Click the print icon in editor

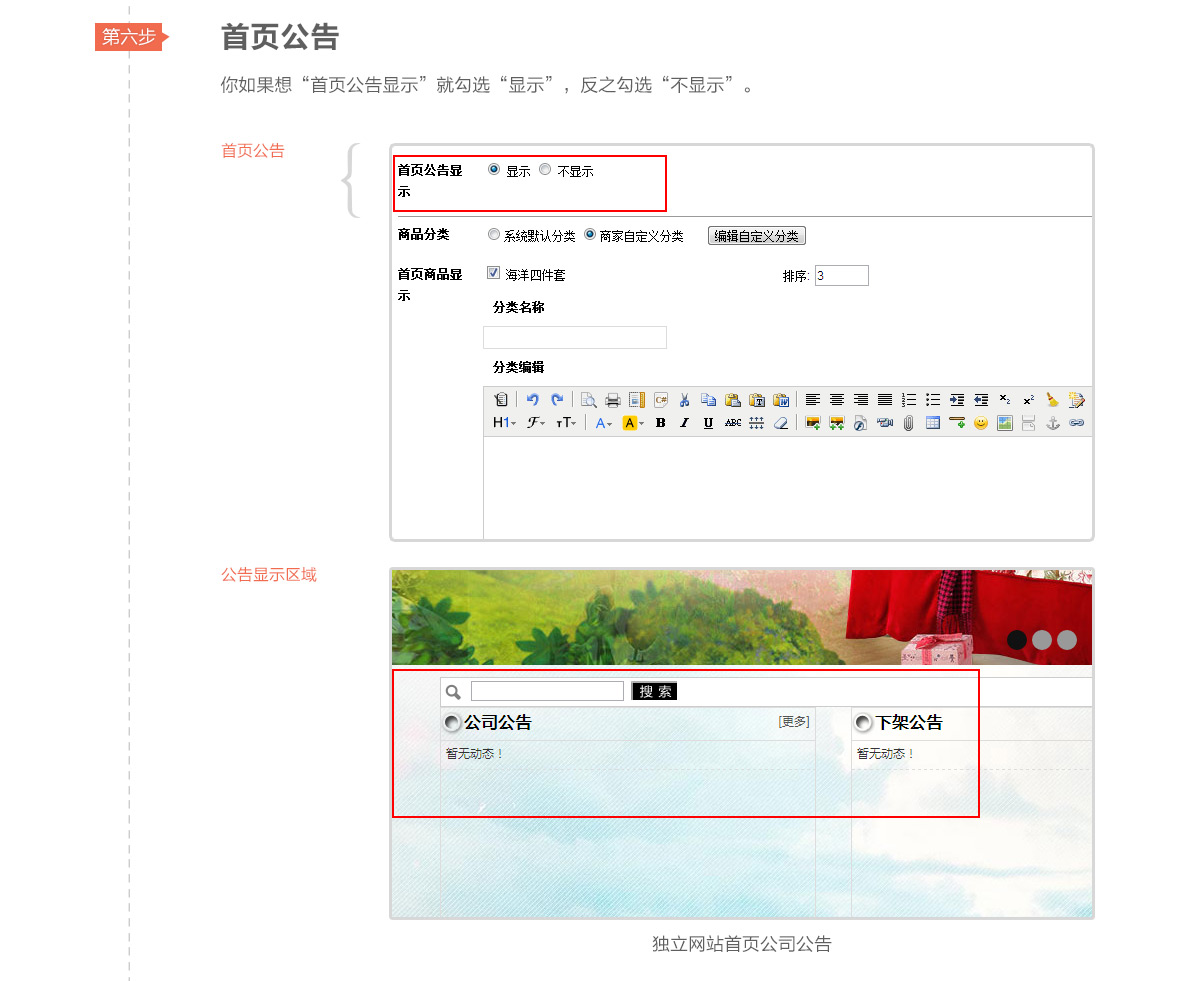point(612,400)
